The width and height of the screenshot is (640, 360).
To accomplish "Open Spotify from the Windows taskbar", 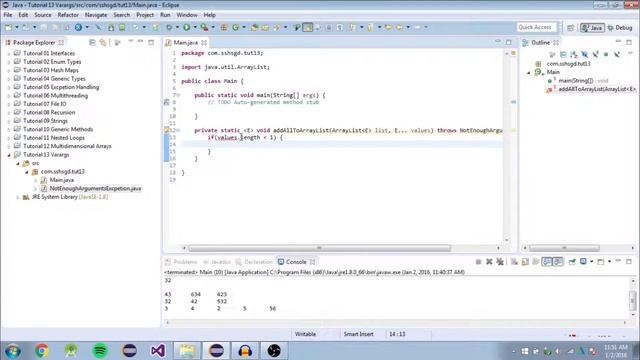I will point(100,351).
